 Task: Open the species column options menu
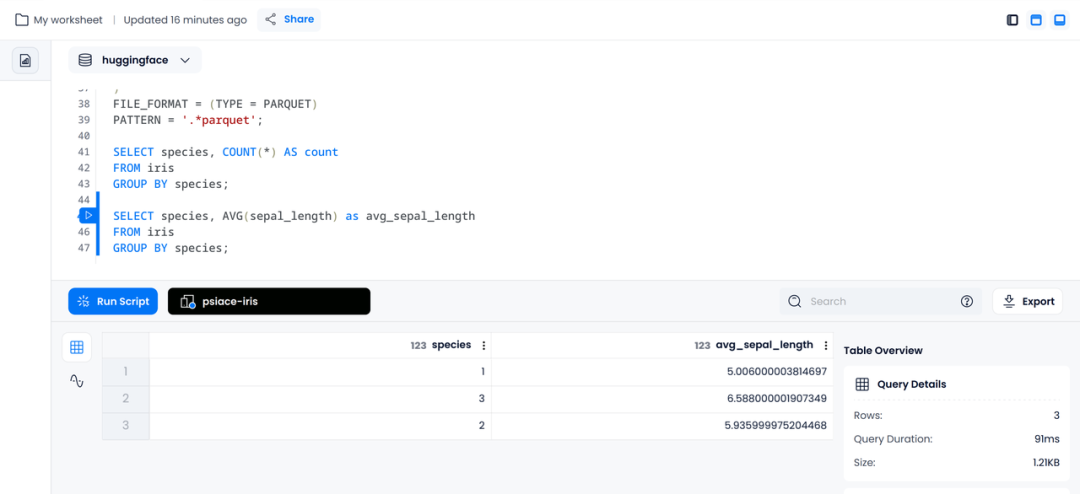(x=484, y=345)
